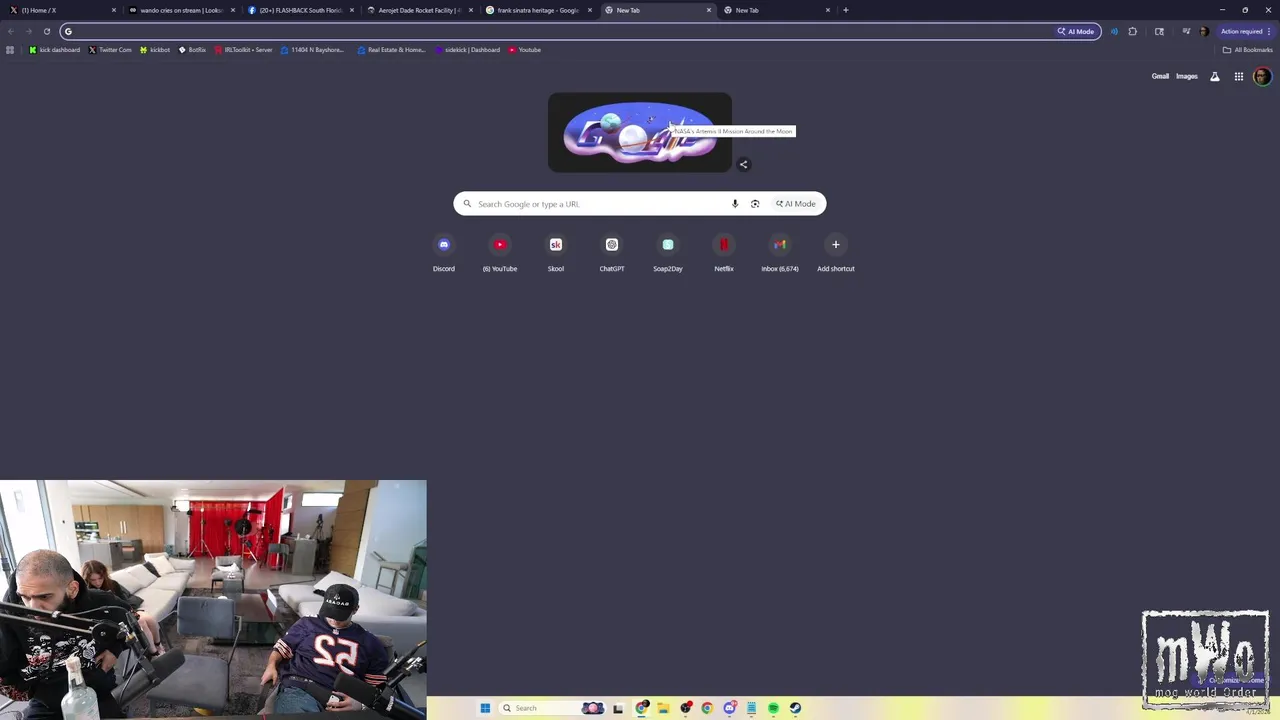Open the Google apps grid
The width and height of the screenshot is (1280, 720).
coord(1239,76)
